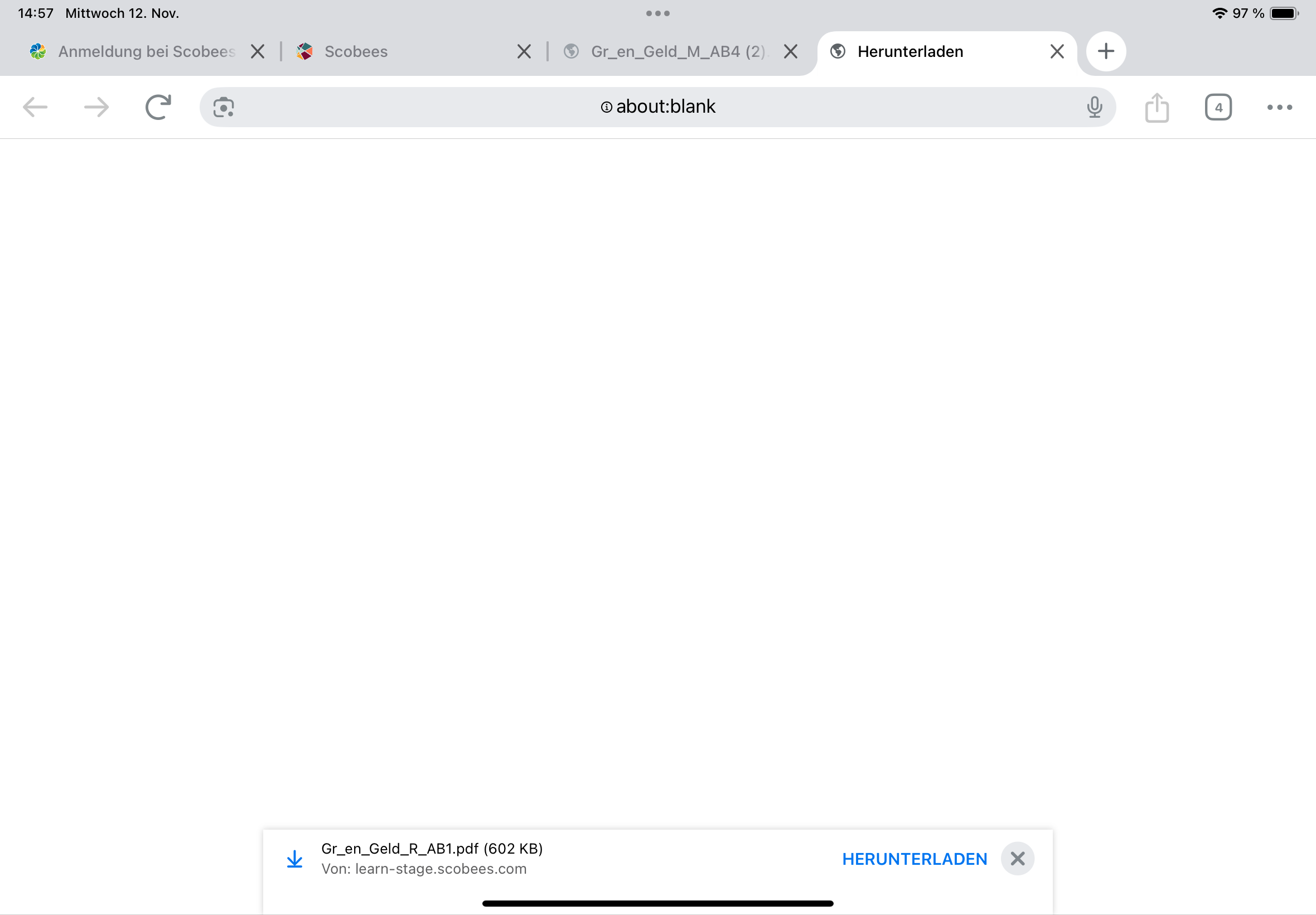Close the Anmeldung bei Scobees tab
Viewport: 1316px width, 915px height.
pos(258,51)
